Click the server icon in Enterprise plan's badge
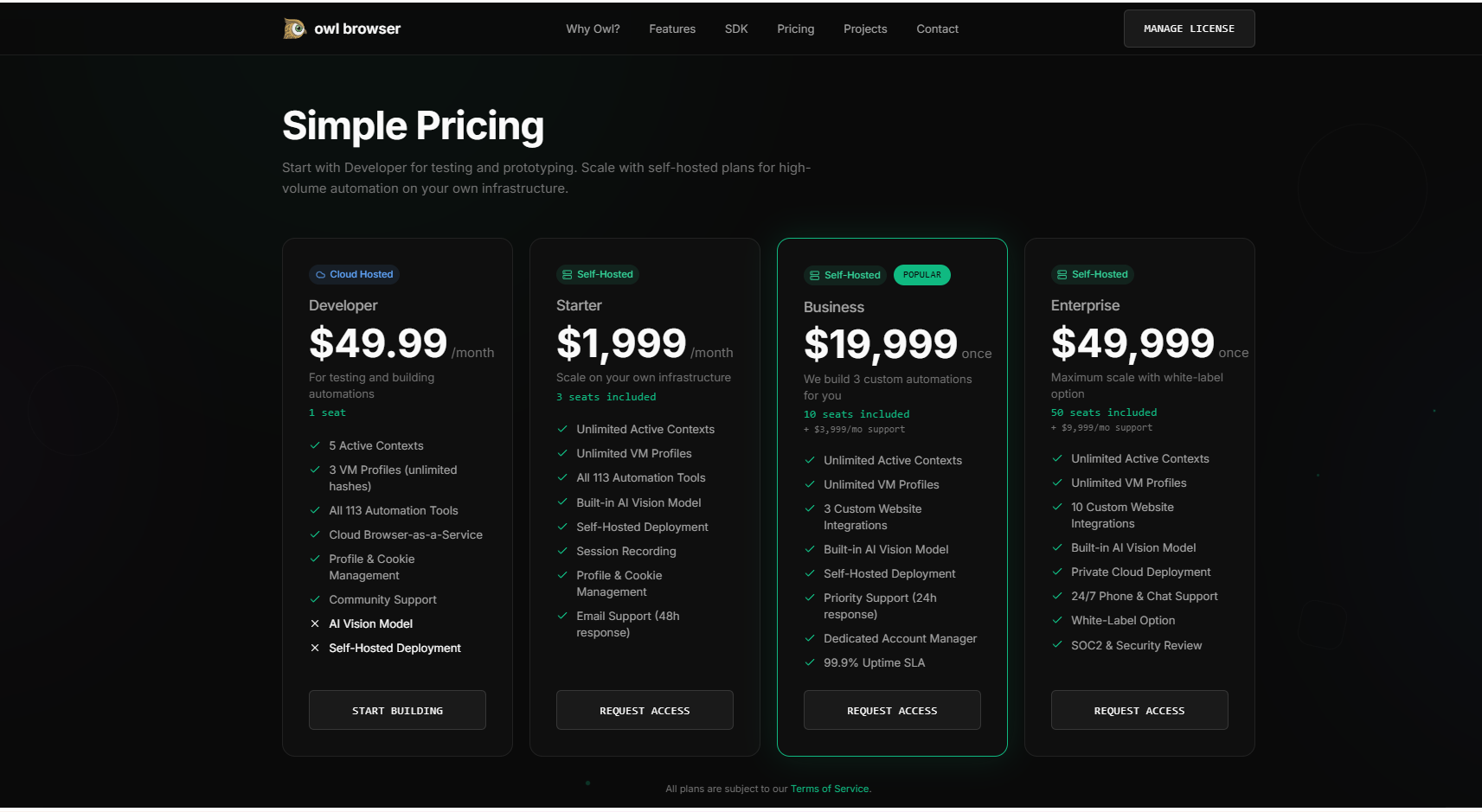The image size is (1482, 812). click(1062, 275)
